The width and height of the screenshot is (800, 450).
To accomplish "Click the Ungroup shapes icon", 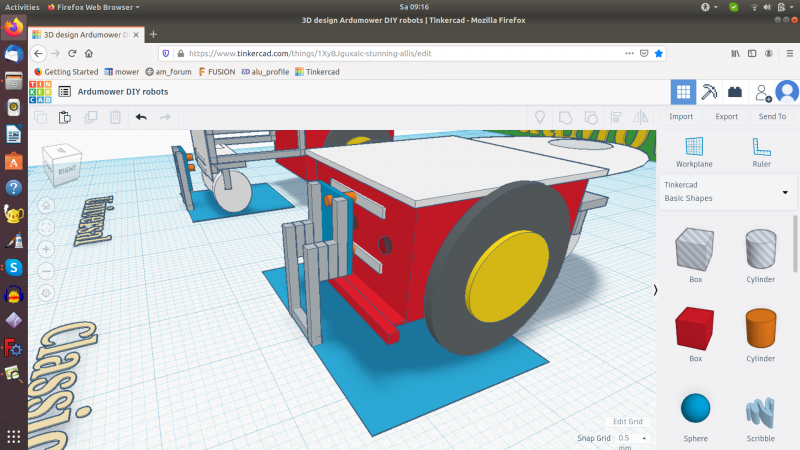I will coord(591,117).
